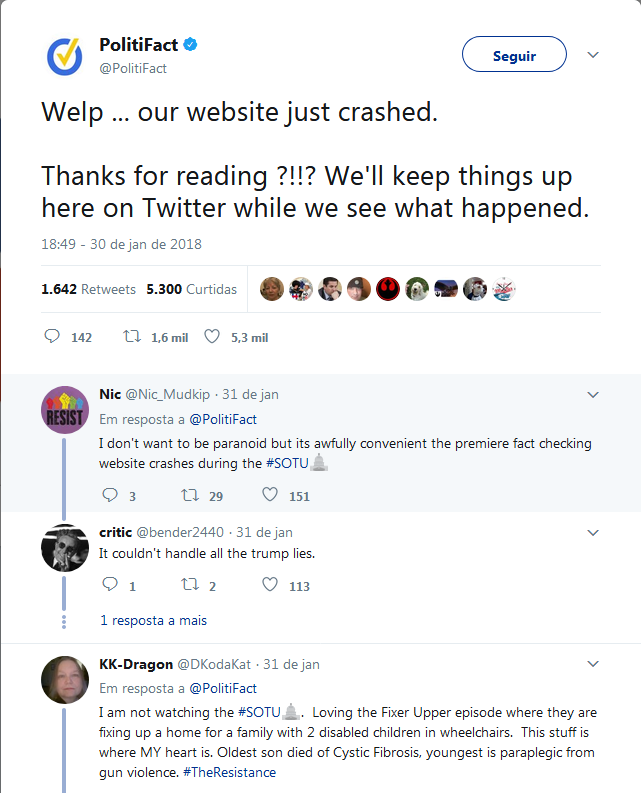Viewport: 642px width, 793px height.
Task: Click the Seguir follow button
Action: 514,54
